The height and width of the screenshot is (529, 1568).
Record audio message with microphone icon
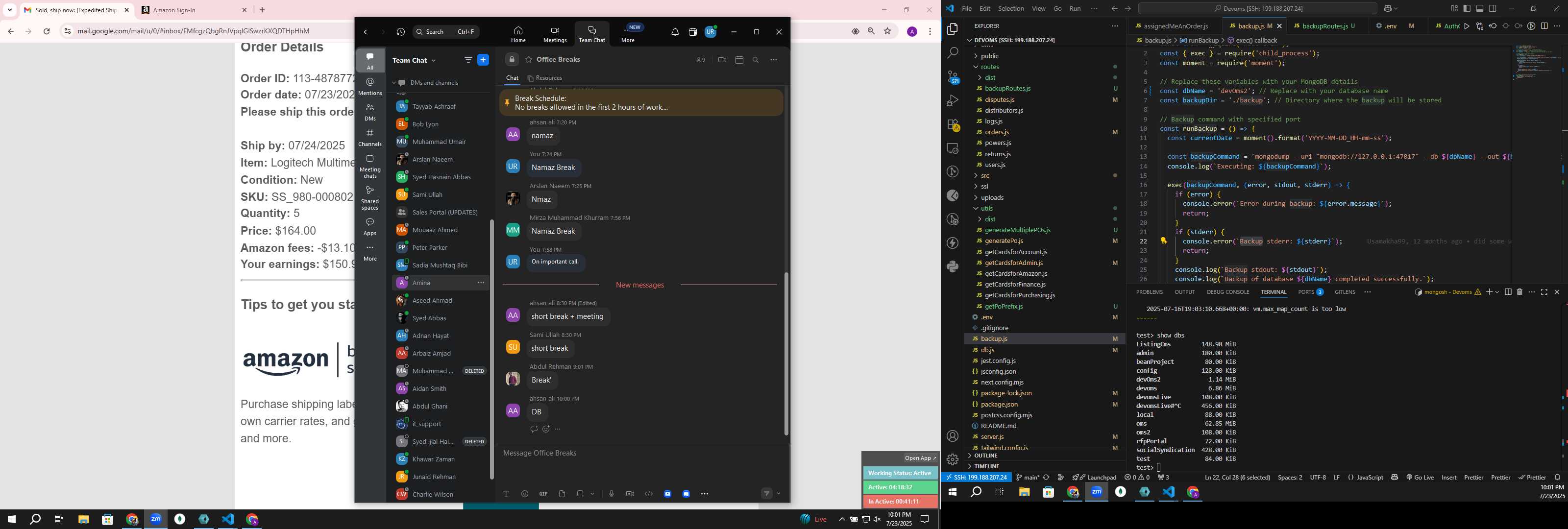pos(611,494)
